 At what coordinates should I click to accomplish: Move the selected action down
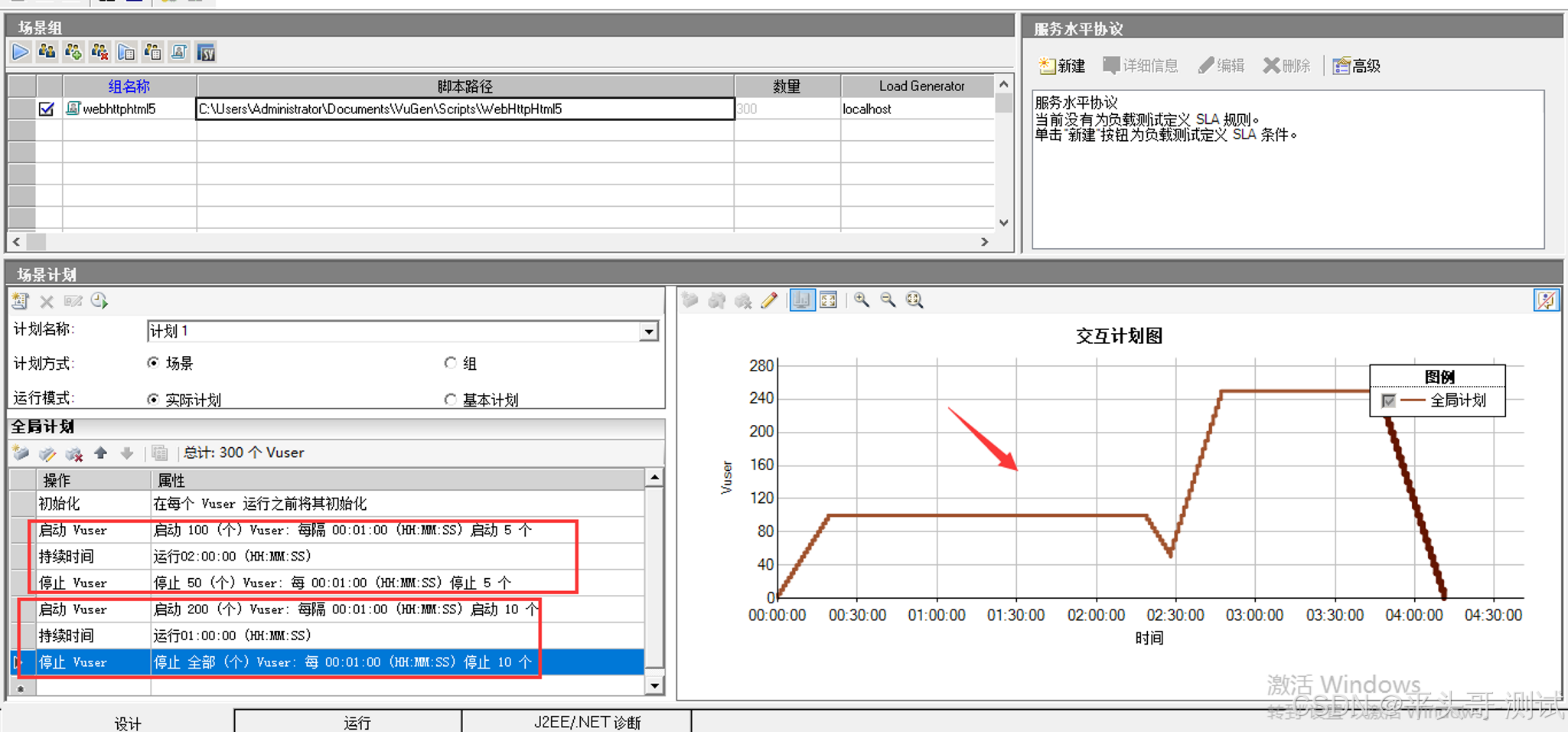tap(126, 453)
